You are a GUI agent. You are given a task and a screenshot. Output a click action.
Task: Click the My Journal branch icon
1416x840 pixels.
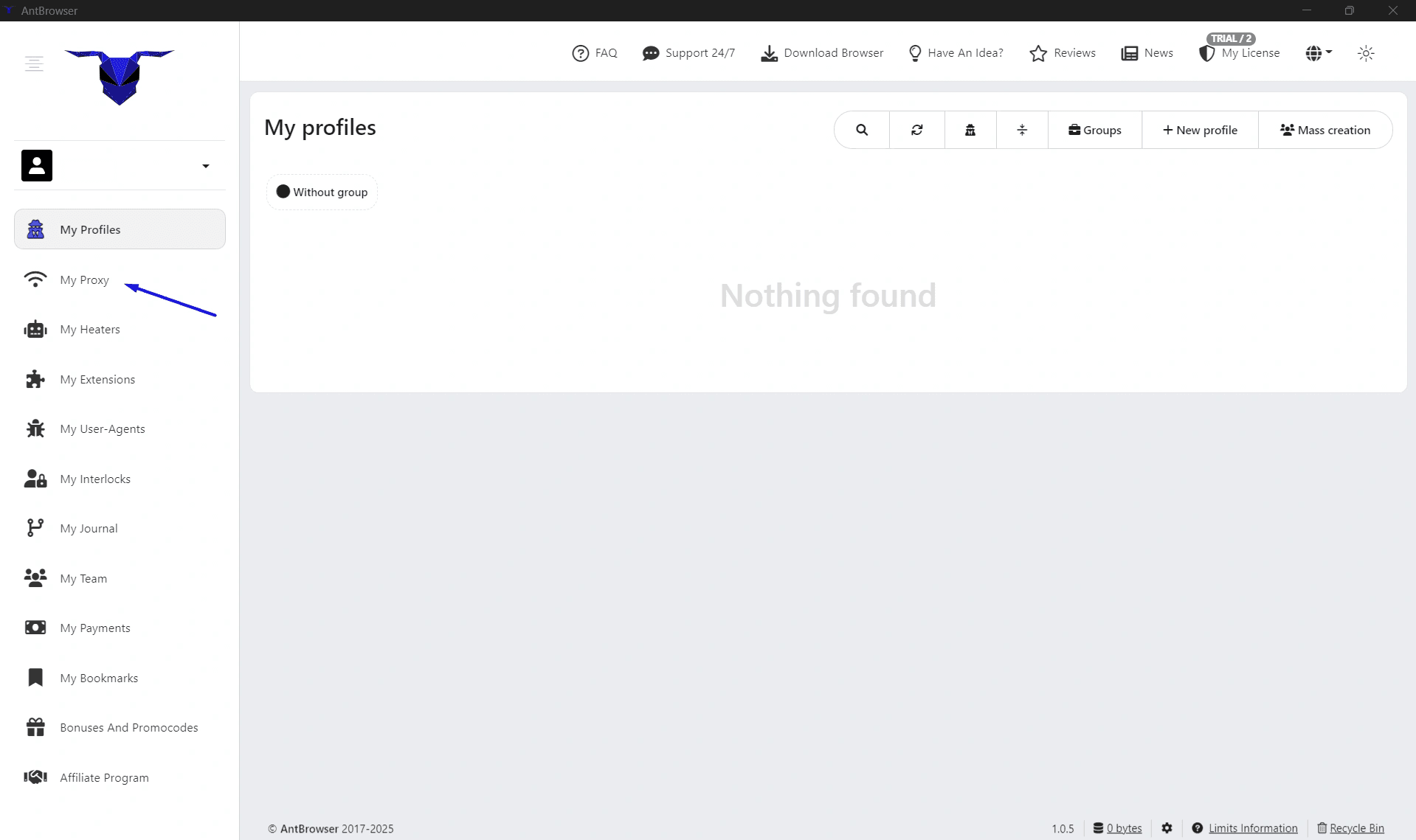pyautogui.click(x=35, y=528)
